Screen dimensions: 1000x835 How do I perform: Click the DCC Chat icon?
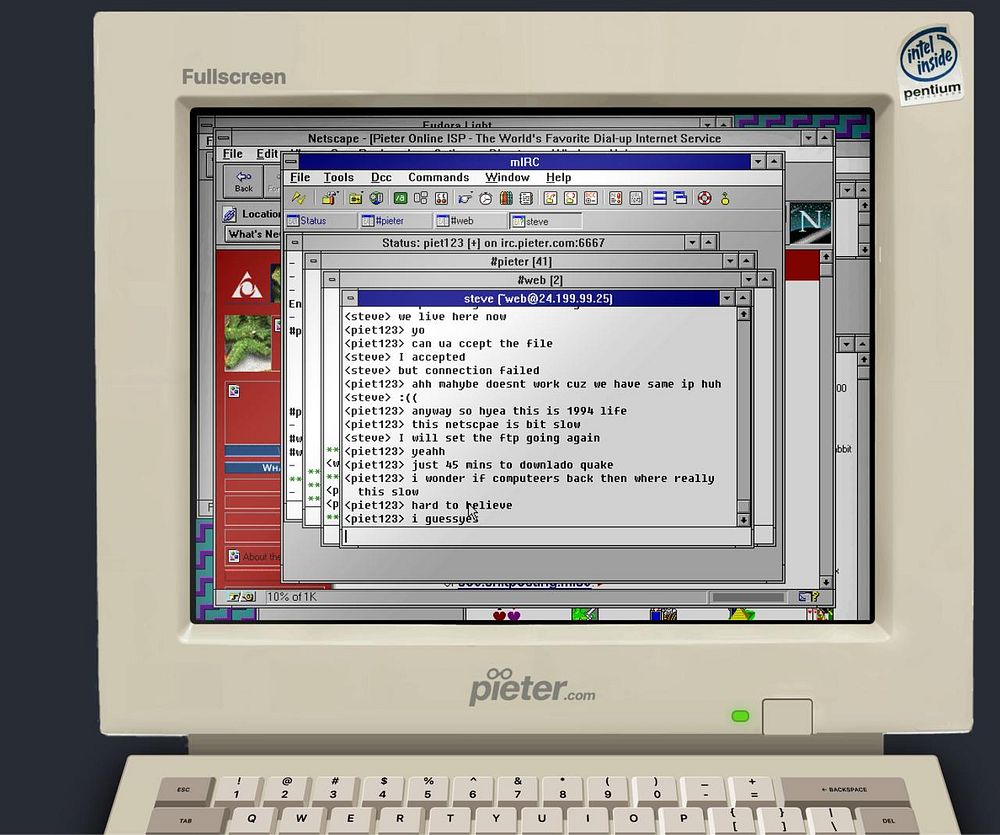tap(571, 198)
